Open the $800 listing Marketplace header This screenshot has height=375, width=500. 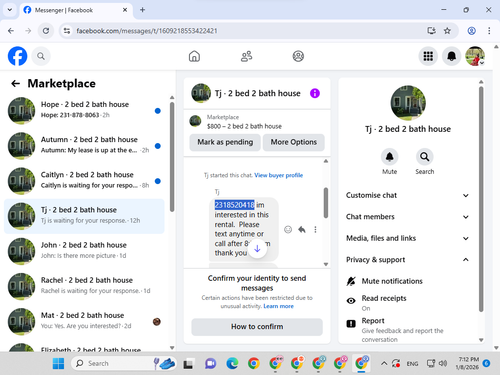coord(257,122)
